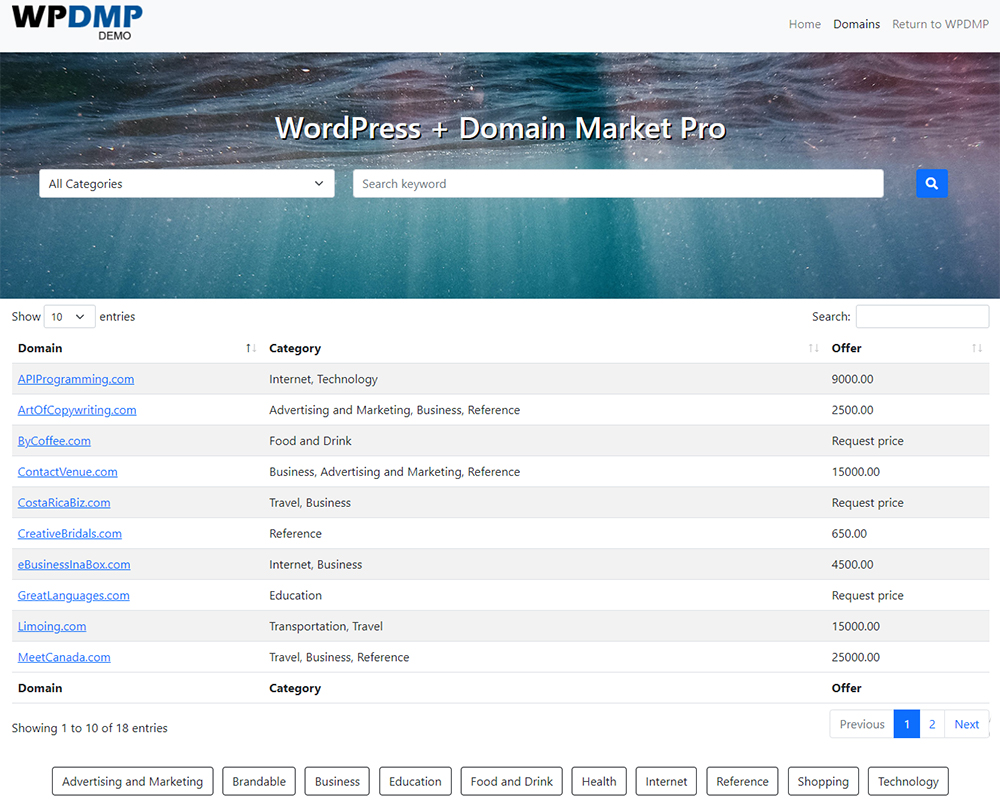Click the Next pagination button
The height and width of the screenshot is (800, 1000).
[966, 724]
